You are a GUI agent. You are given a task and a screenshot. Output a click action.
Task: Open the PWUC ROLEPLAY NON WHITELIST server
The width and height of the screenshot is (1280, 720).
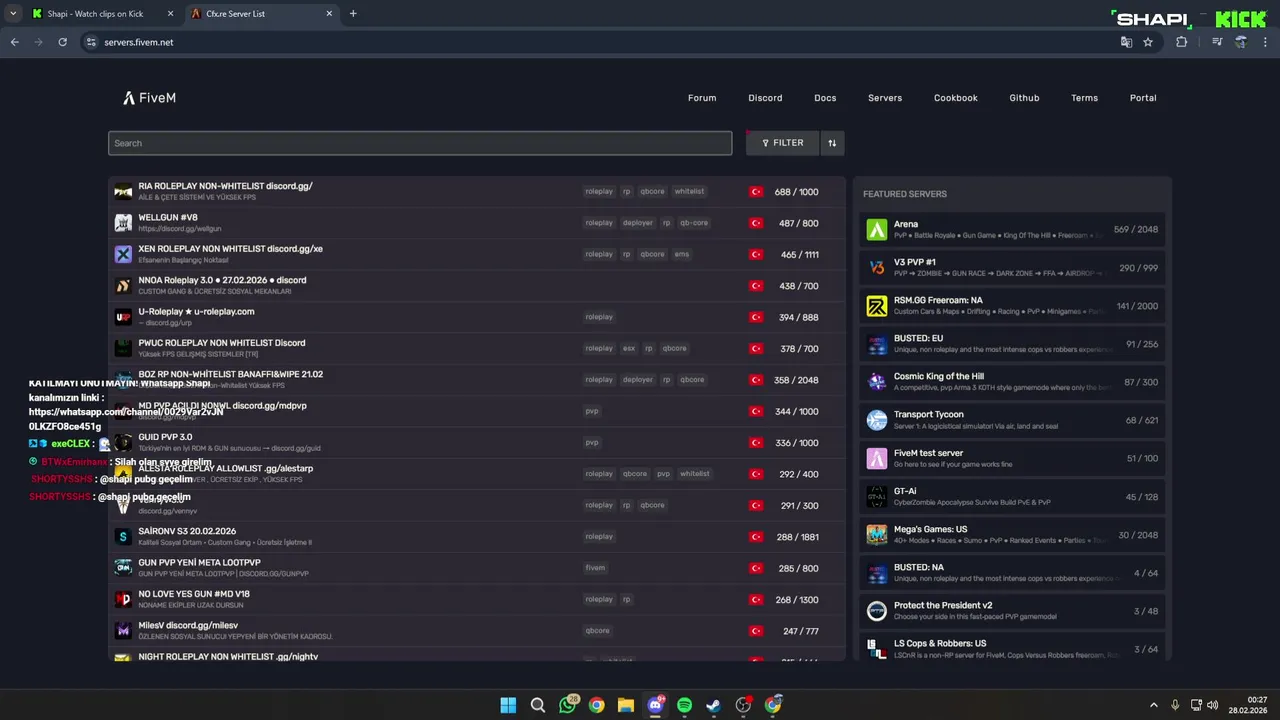click(x=477, y=348)
